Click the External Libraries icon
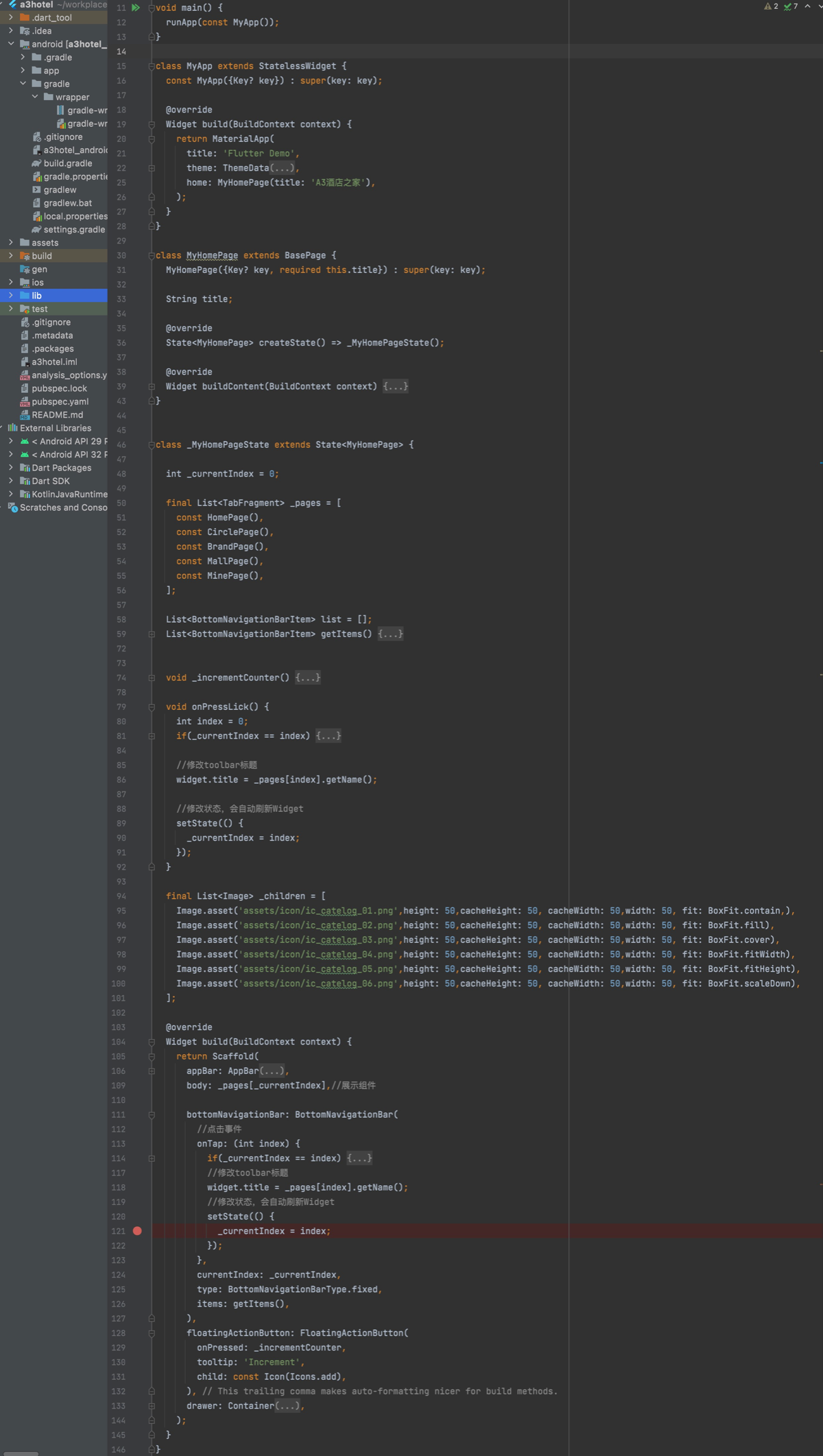Image resolution: width=823 pixels, height=1456 pixels. [x=12, y=428]
